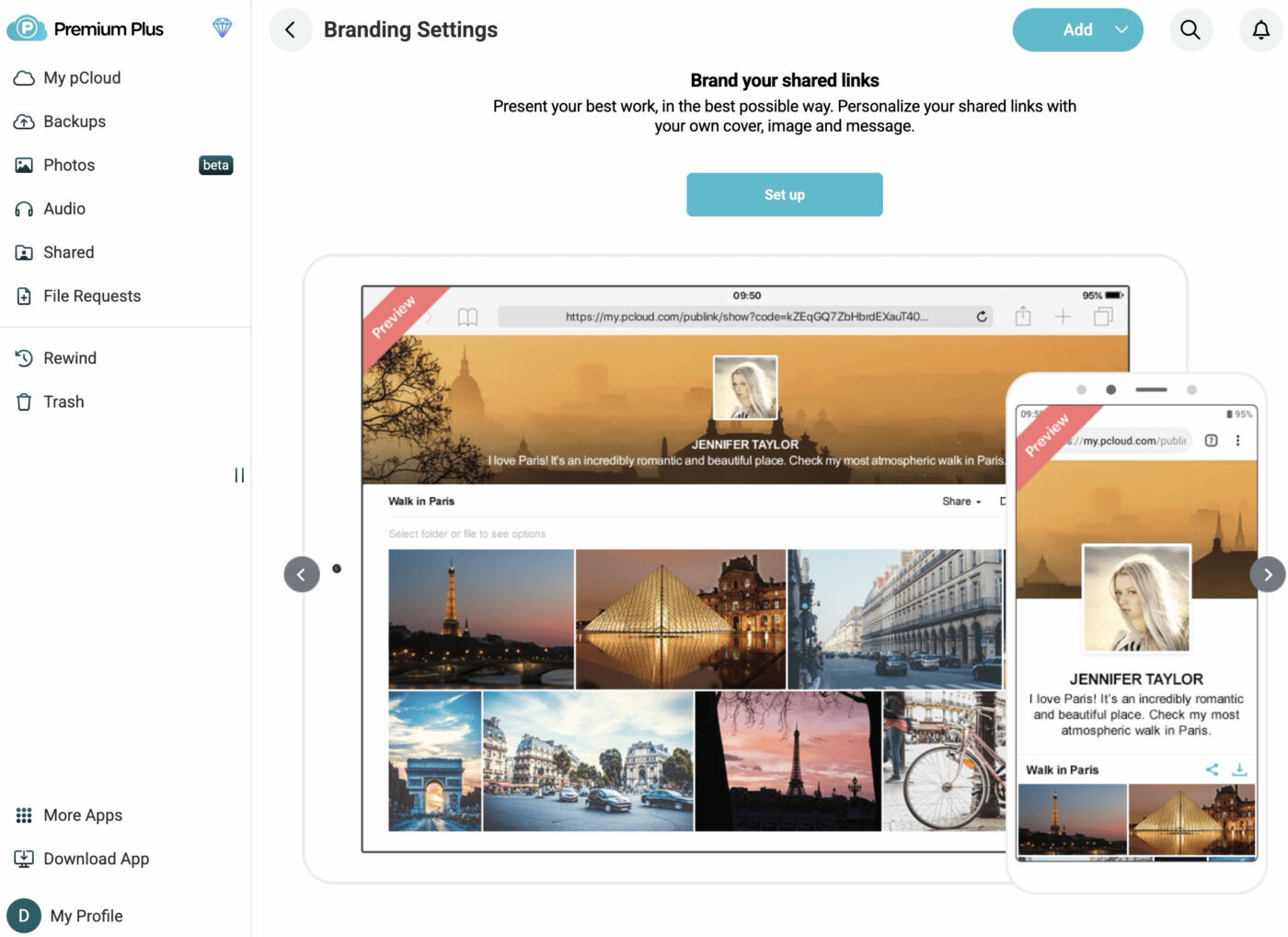Click the Trash bin icon

pos(24,402)
